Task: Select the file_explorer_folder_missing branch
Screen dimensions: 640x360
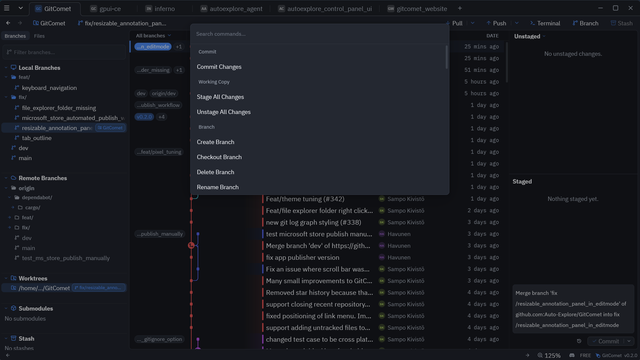Action: pyautogui.click(x=59, y=108)
